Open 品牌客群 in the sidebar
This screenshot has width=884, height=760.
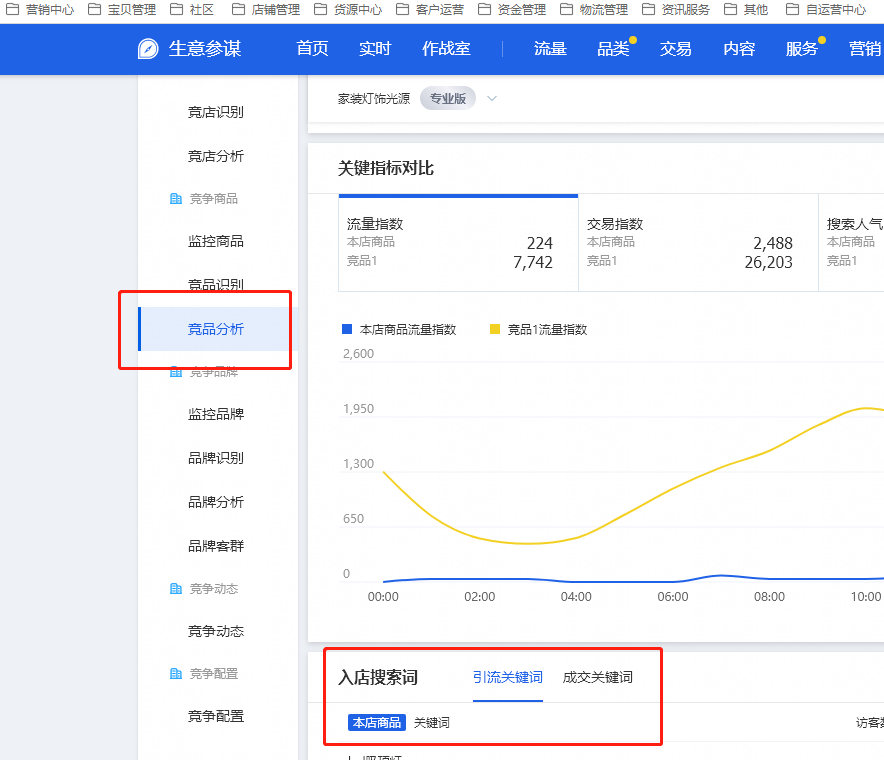[x=216, y=546]
